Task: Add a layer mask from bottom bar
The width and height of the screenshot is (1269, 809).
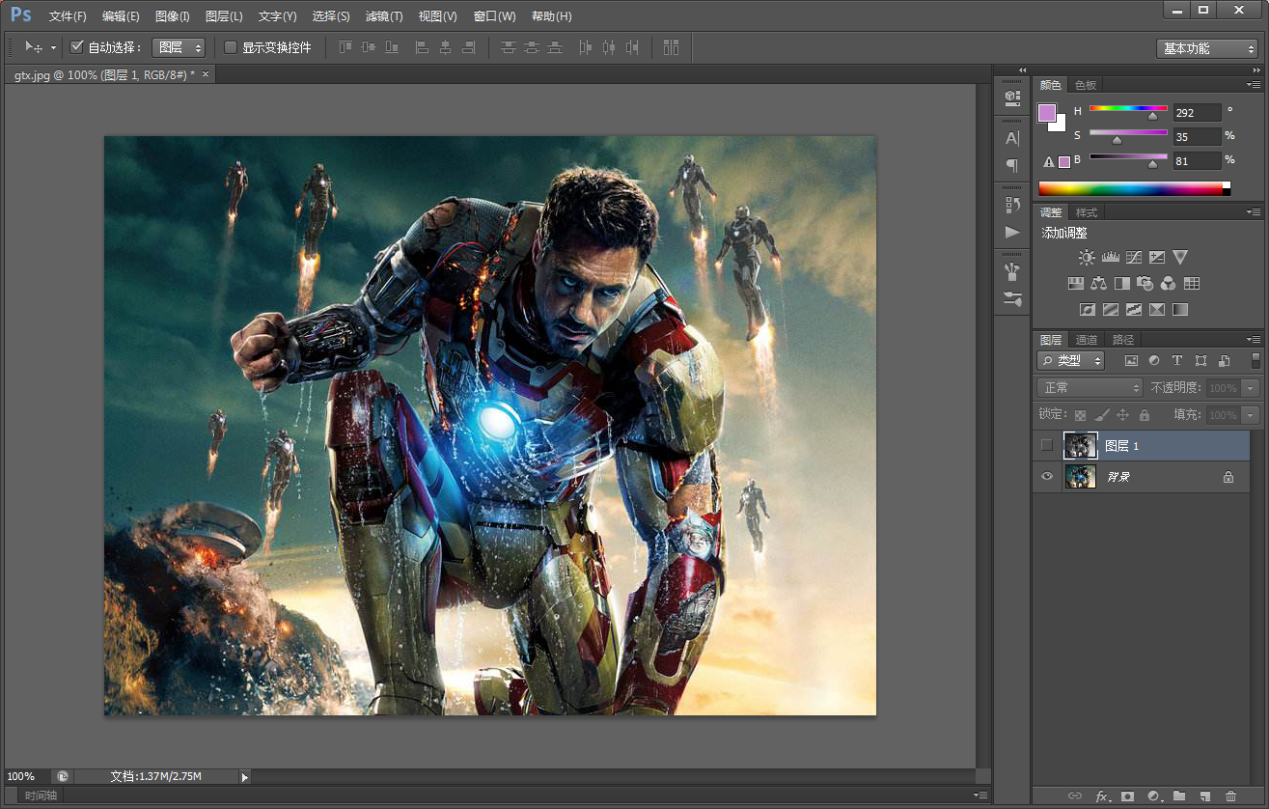Action: [x=1127, y=796]
